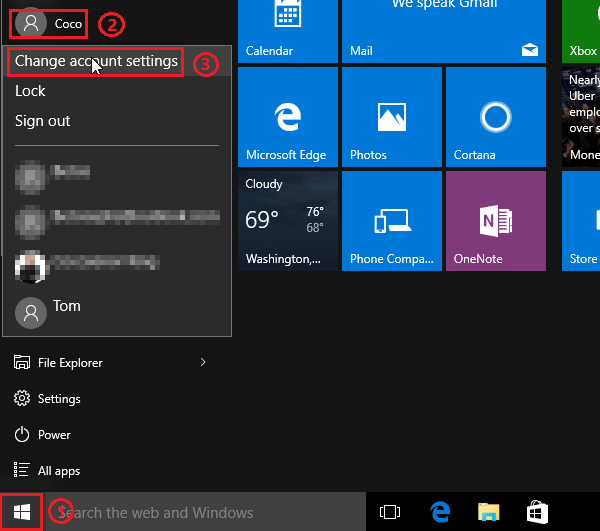The image size is (600, 531).
Task: Select the second blurred user account
Action: pyautogui.click(x=117, y=222)
